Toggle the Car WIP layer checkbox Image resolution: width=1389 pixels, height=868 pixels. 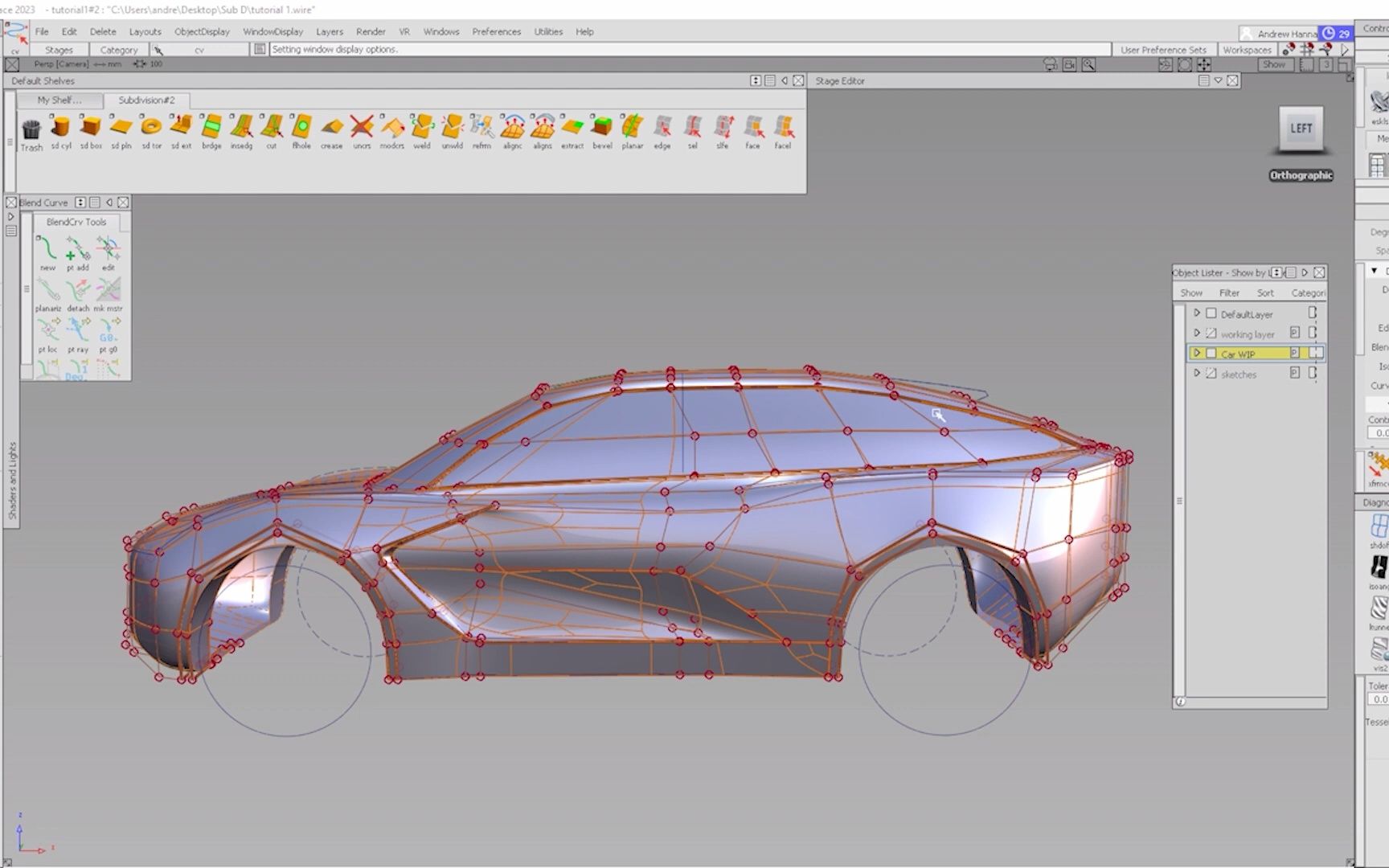pos(1211,354)
